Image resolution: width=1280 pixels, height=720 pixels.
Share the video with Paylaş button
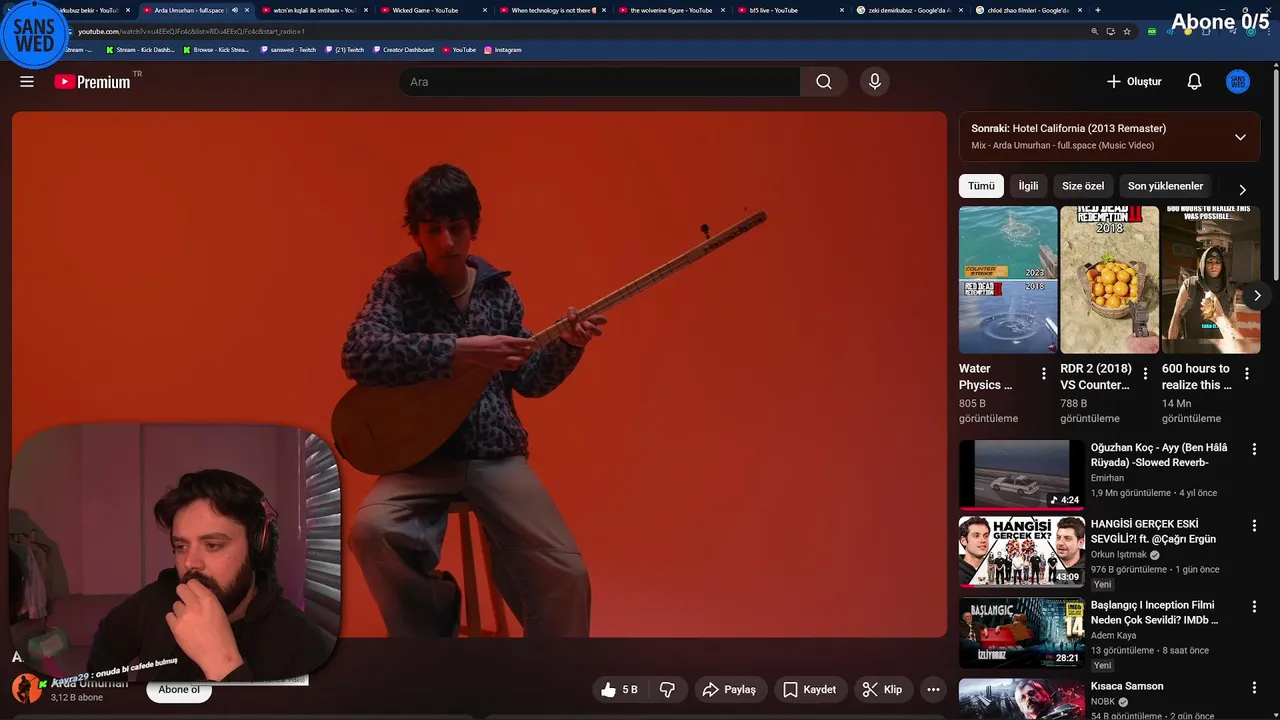729,689
